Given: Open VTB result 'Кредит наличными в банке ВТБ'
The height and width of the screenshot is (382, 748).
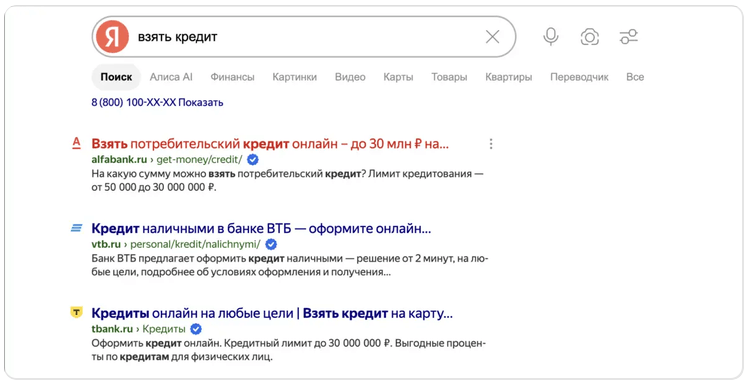Looking at the screenshot, I should coord(261,228).
